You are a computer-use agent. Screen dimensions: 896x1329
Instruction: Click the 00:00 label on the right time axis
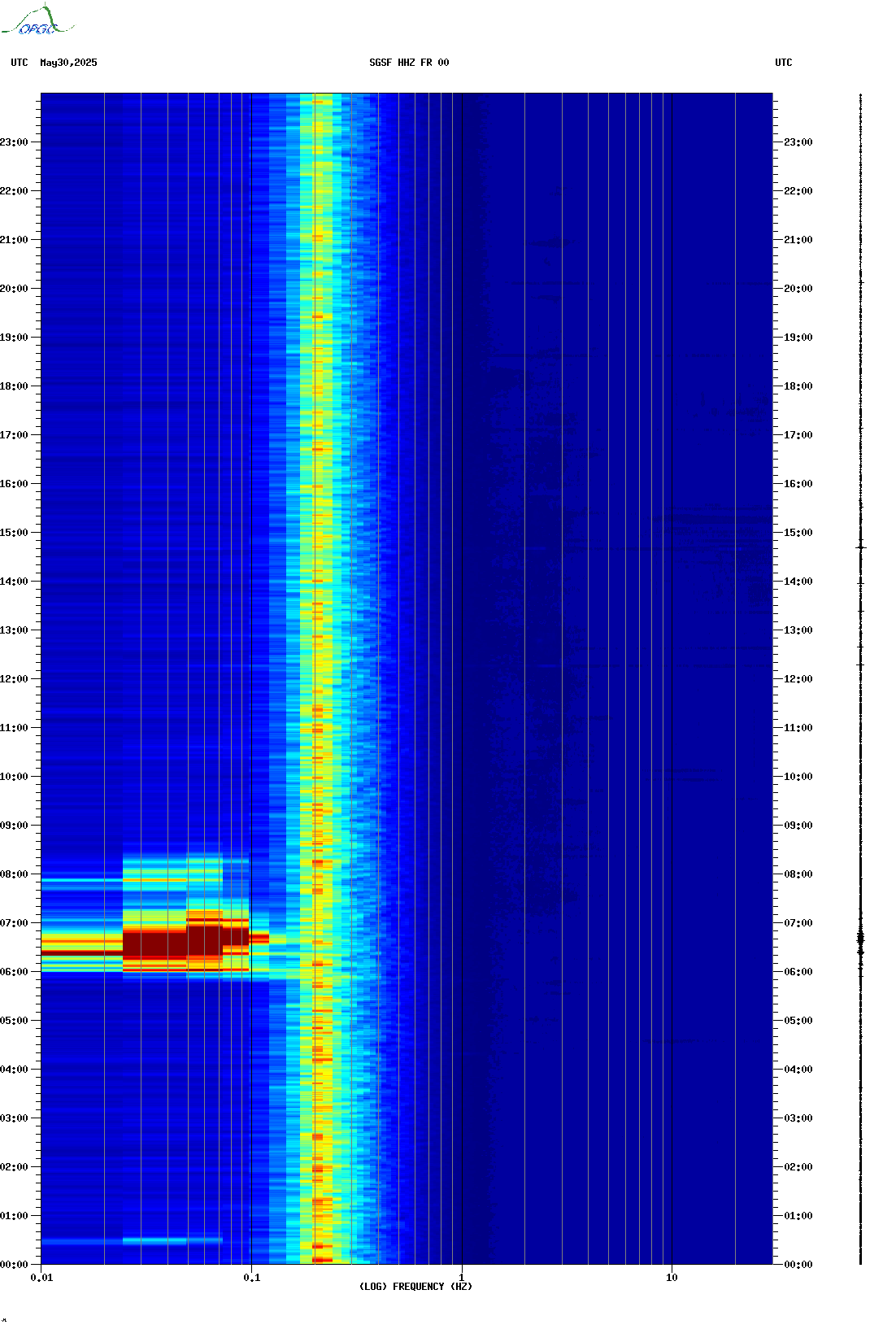pos(798,1265)
